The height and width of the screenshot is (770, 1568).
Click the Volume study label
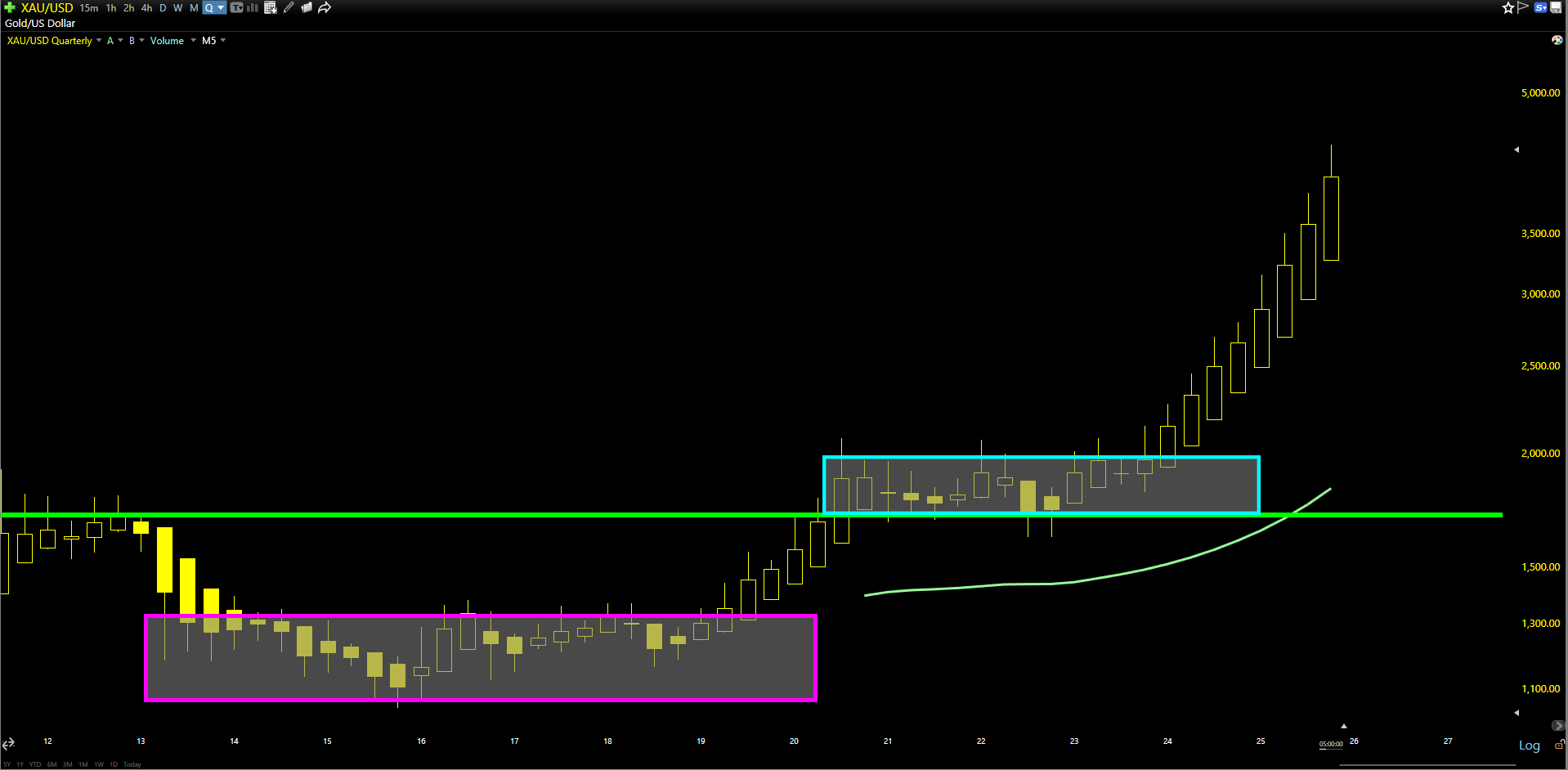[167, 41]
